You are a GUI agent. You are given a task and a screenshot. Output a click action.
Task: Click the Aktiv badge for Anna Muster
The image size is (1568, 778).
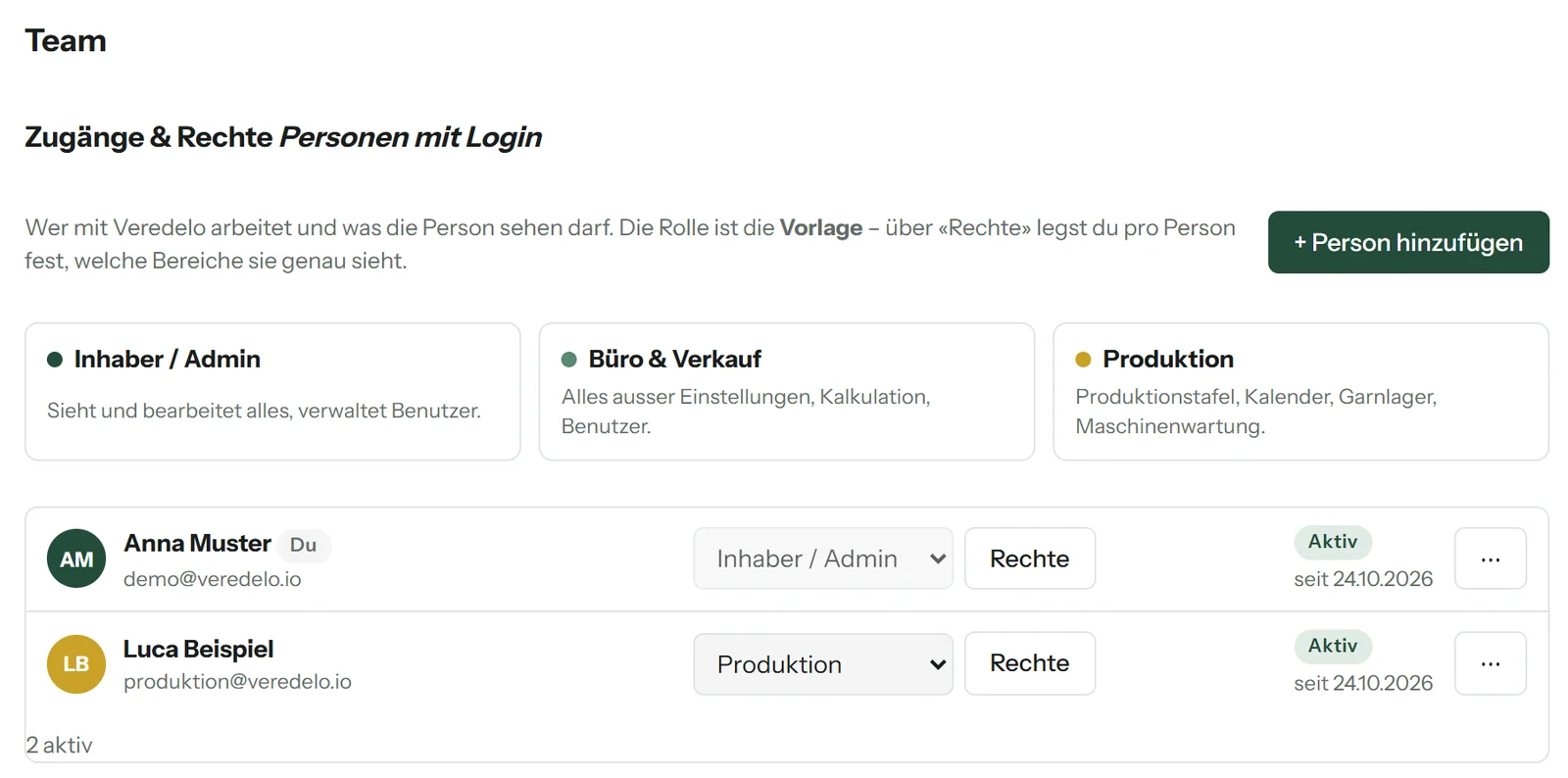pyautogui.click(x=1333, y=542)
